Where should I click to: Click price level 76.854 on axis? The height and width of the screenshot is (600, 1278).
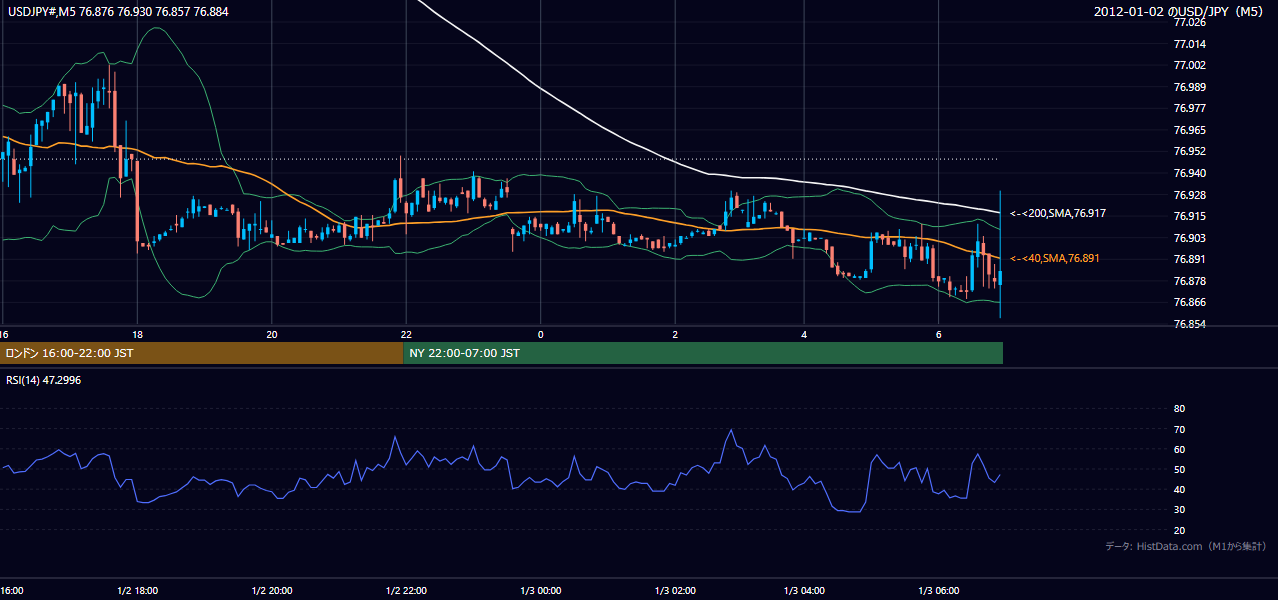point(1190,324)
